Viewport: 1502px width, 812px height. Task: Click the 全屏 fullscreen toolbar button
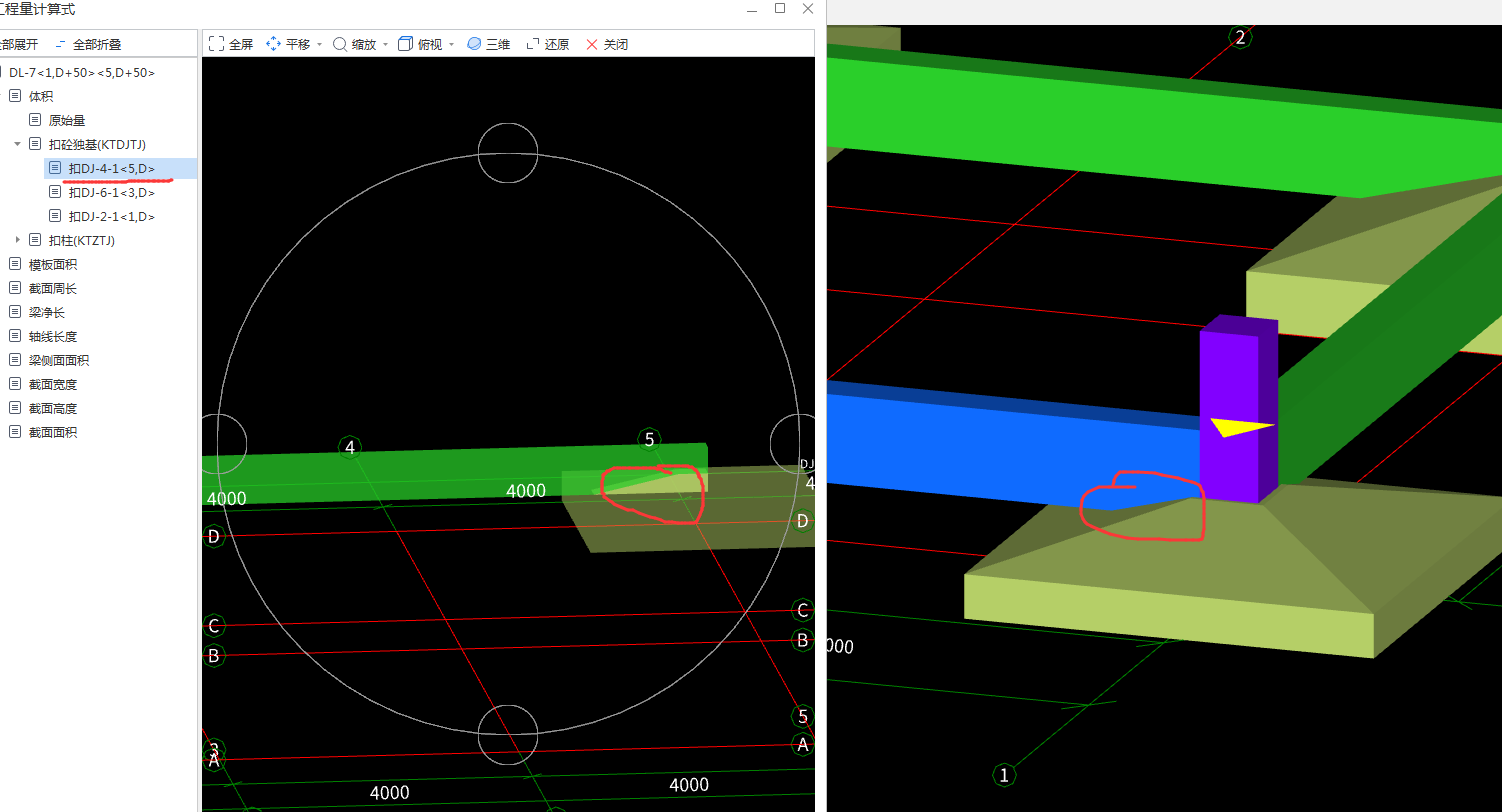tap(231, 45)
